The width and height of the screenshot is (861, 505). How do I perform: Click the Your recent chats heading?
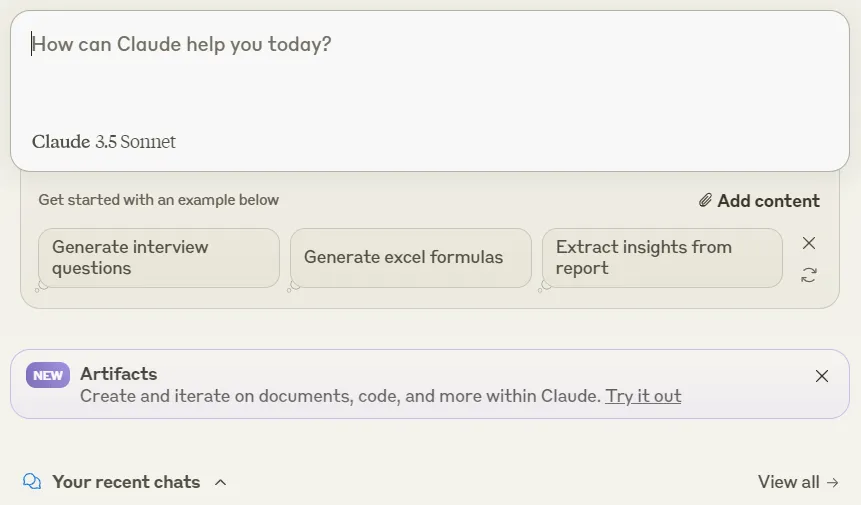click(x=126, y=482)
